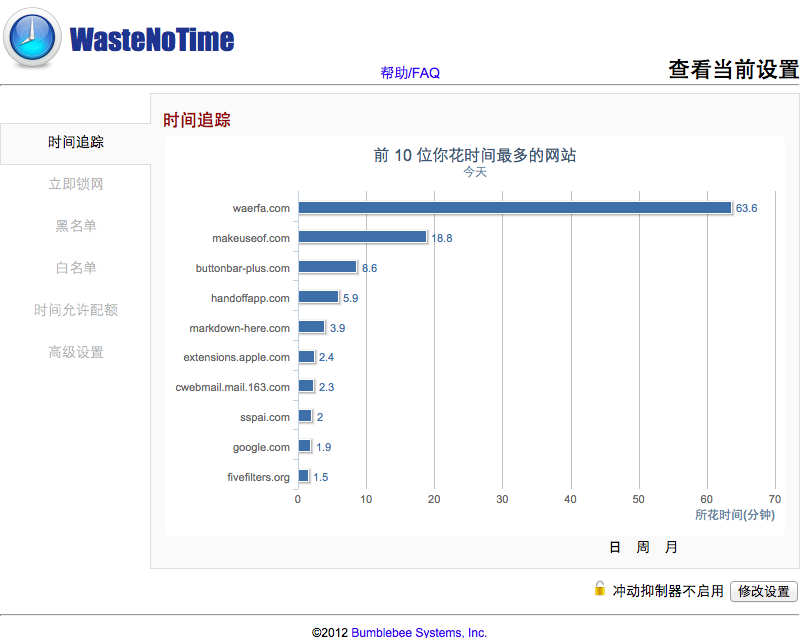Open the 时间追踪 tab

tap(76, 142)
